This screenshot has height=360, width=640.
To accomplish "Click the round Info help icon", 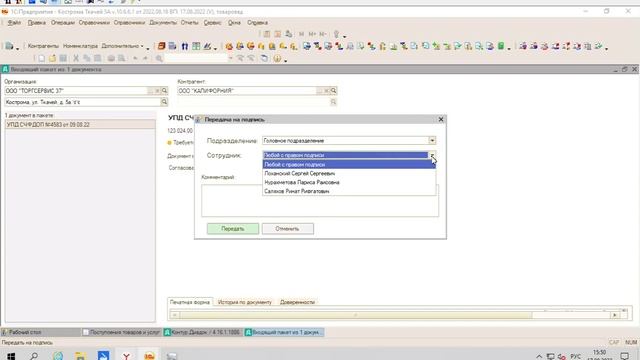I will (x=277, y=58).
